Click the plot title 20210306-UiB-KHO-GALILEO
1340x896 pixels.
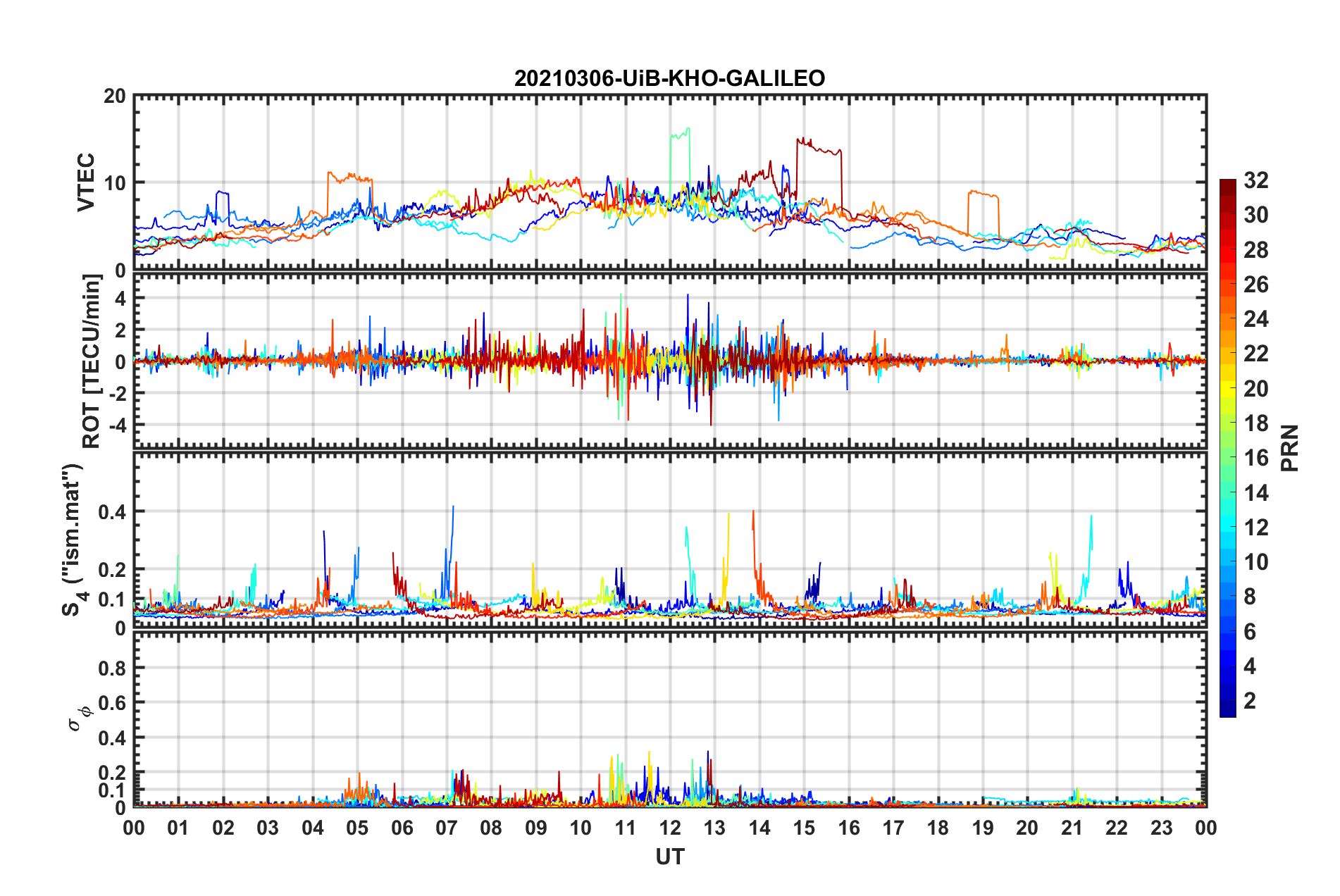click(x=669, y=78)
